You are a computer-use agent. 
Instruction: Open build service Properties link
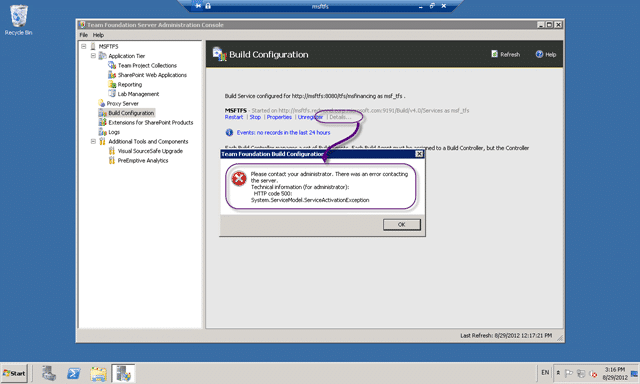click(x=279, y=117)
